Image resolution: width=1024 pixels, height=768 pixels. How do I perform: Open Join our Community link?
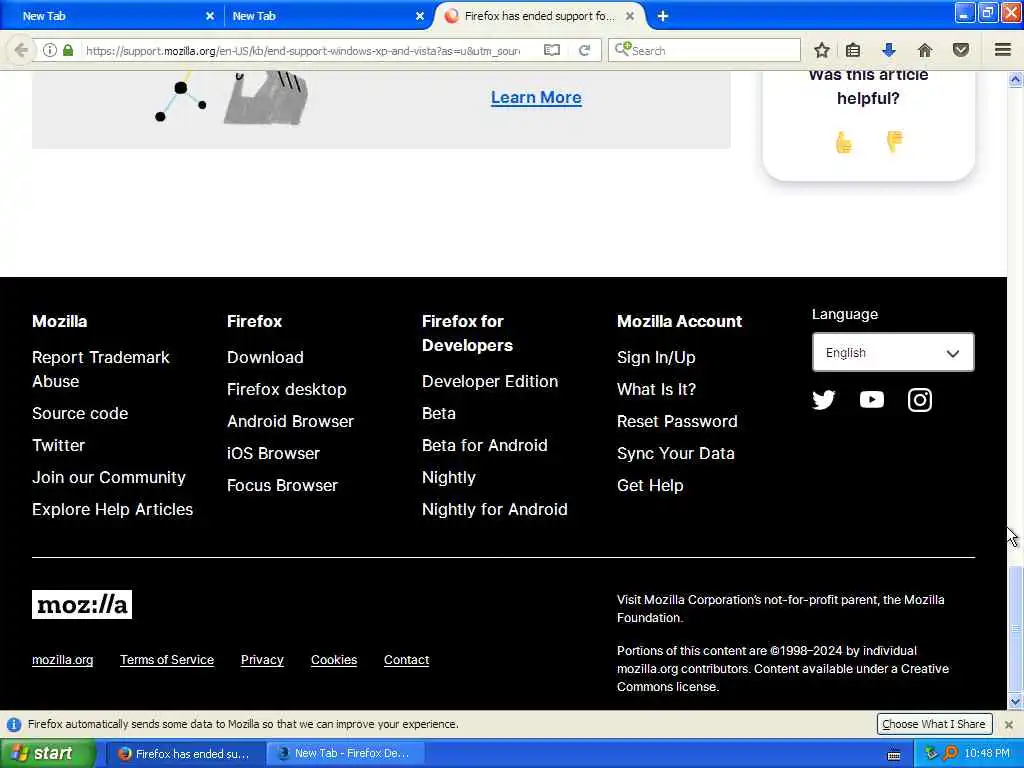(x=109, y=477)
